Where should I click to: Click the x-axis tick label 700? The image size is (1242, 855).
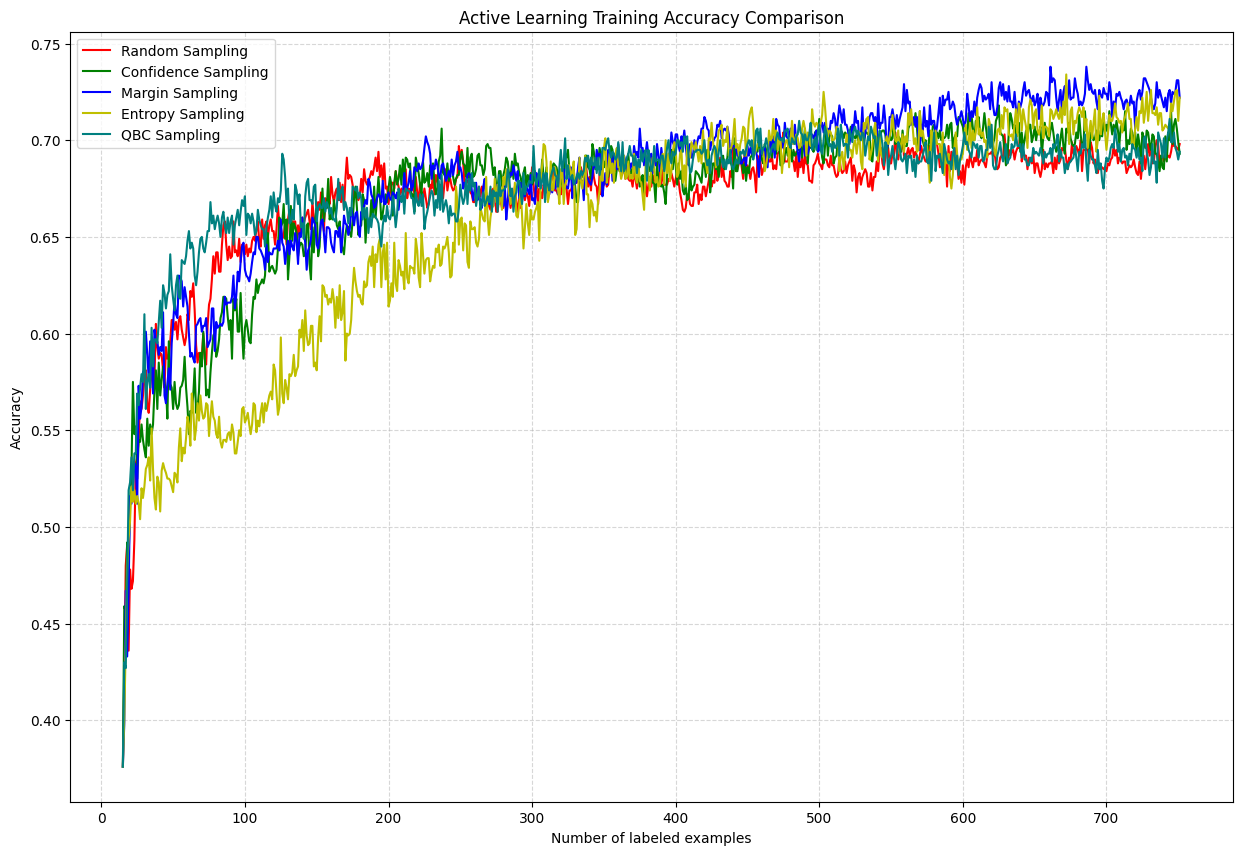click(x=1107, y=817)
